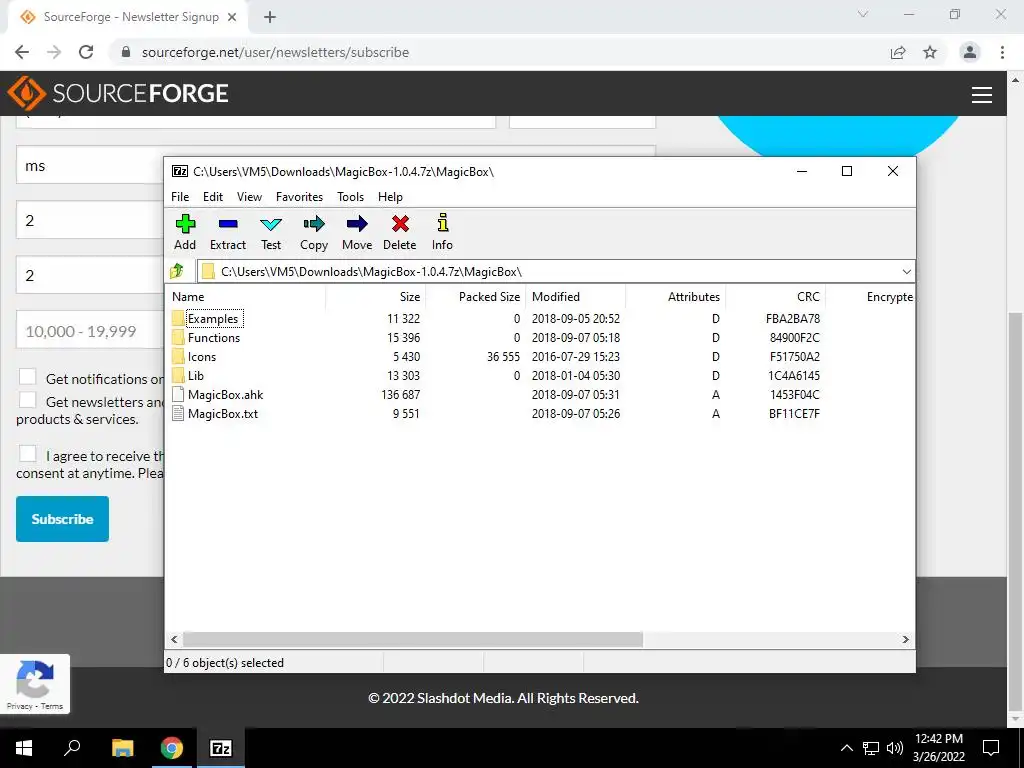Image resolution: width=1024 pixels, height=768 pixels.
Task: Open the notification center
Action: [991, 748]
